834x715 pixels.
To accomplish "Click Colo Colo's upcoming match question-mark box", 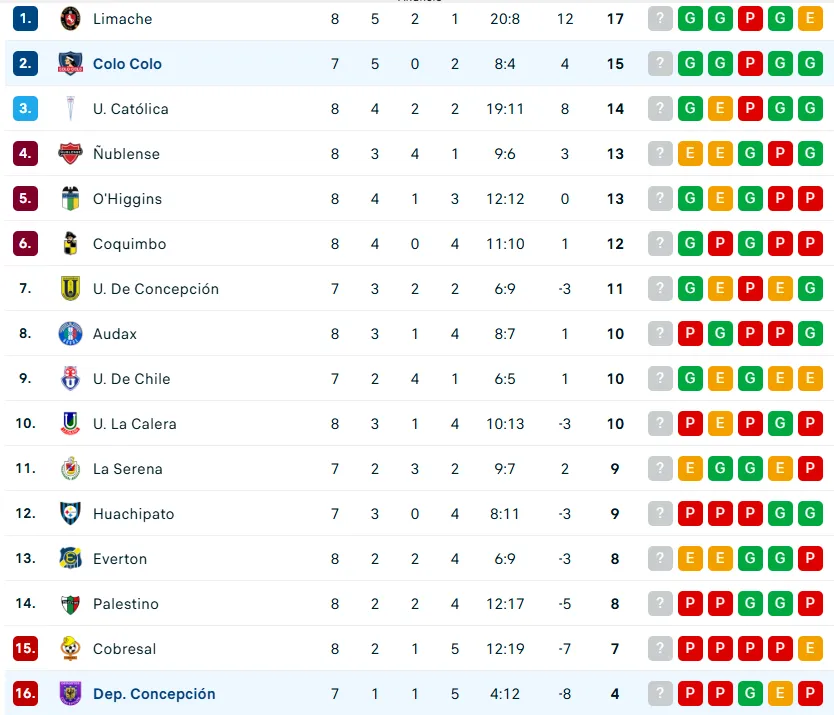I will click(x=660, y=64).
